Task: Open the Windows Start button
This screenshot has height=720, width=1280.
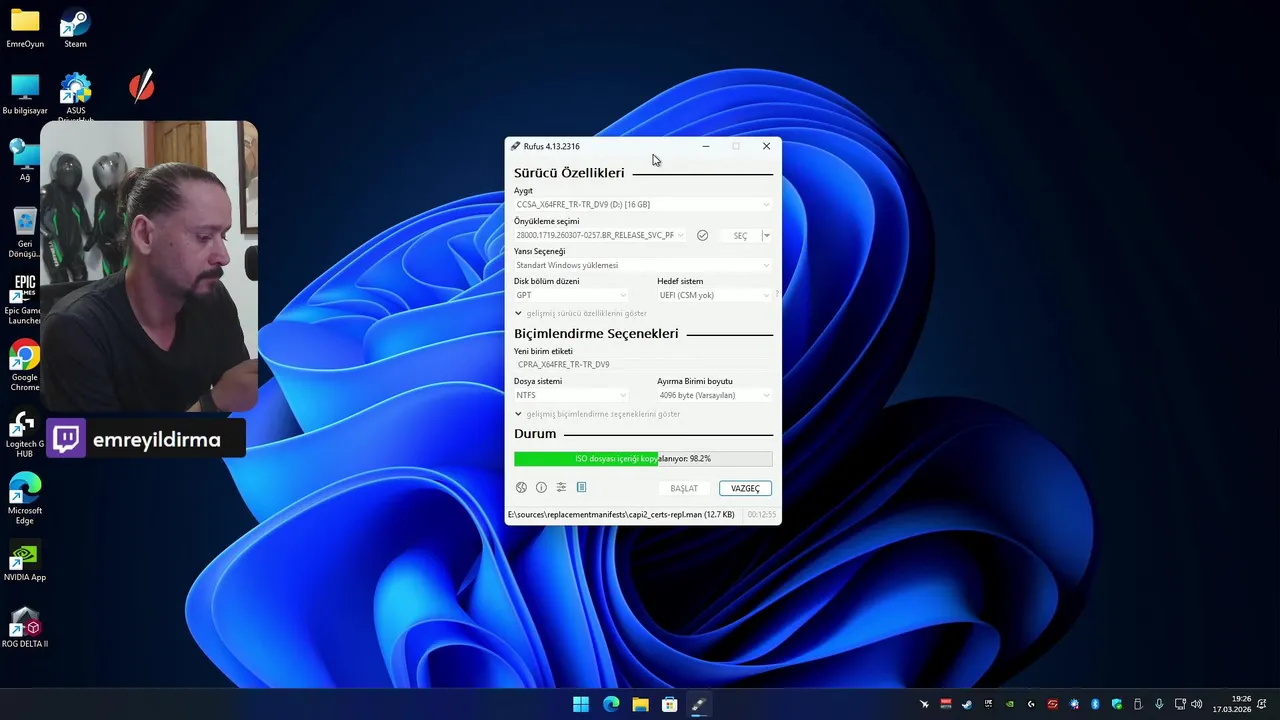Action: click(581, 704)
